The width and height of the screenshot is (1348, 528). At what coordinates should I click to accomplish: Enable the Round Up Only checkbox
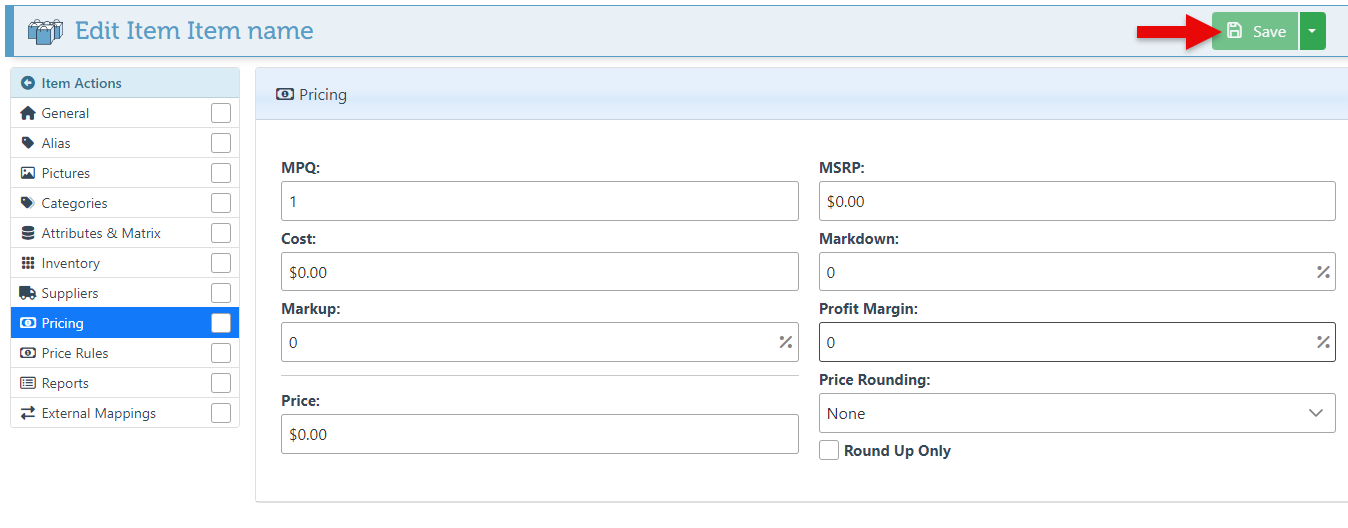[x=829, y=451]
